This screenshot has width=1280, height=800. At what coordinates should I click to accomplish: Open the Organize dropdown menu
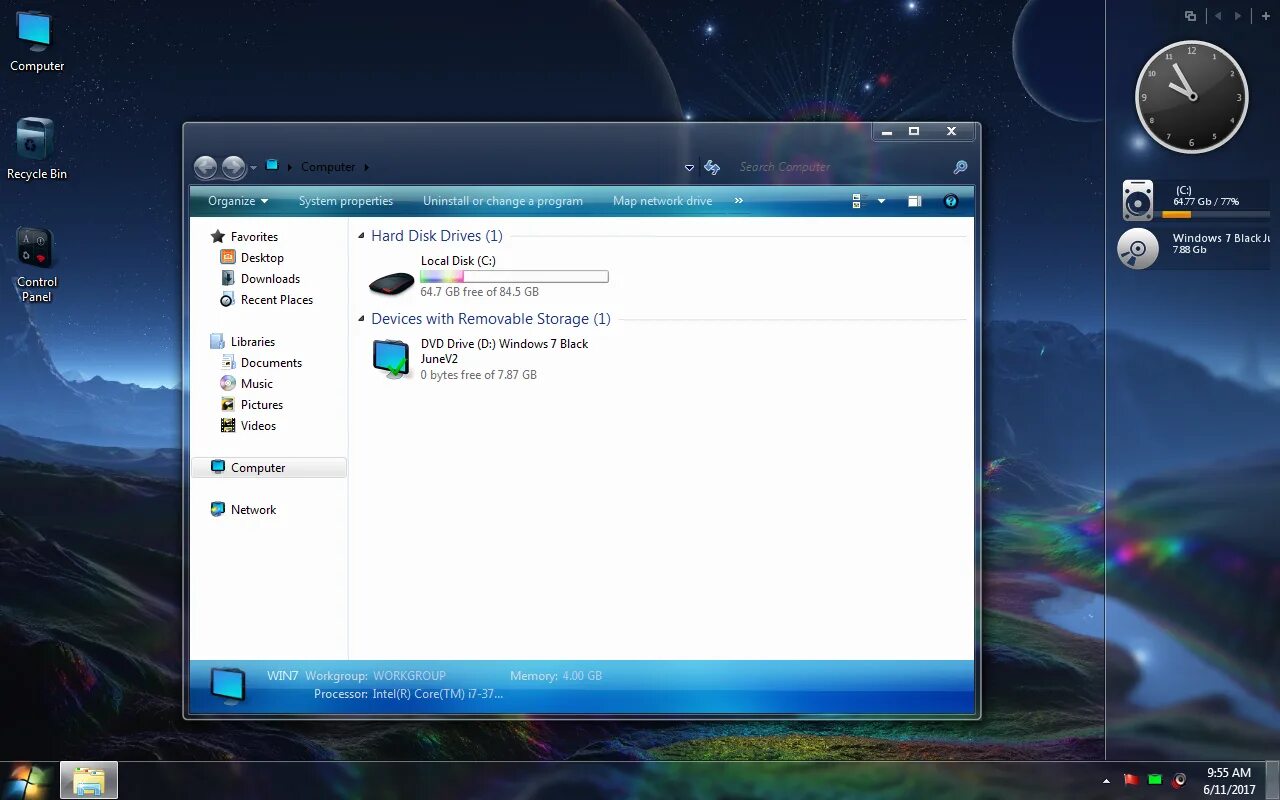pyautogui.click(x=236, y=200)
